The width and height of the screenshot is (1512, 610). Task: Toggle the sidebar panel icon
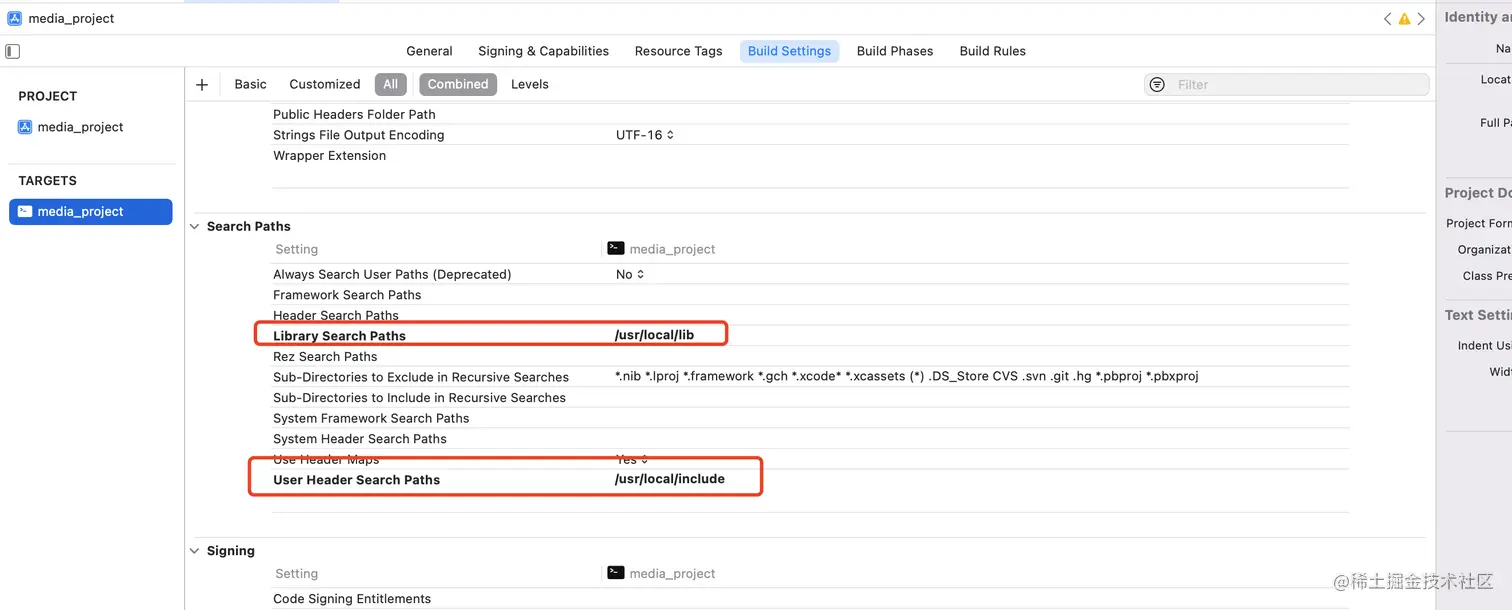[x=13, y=51]
